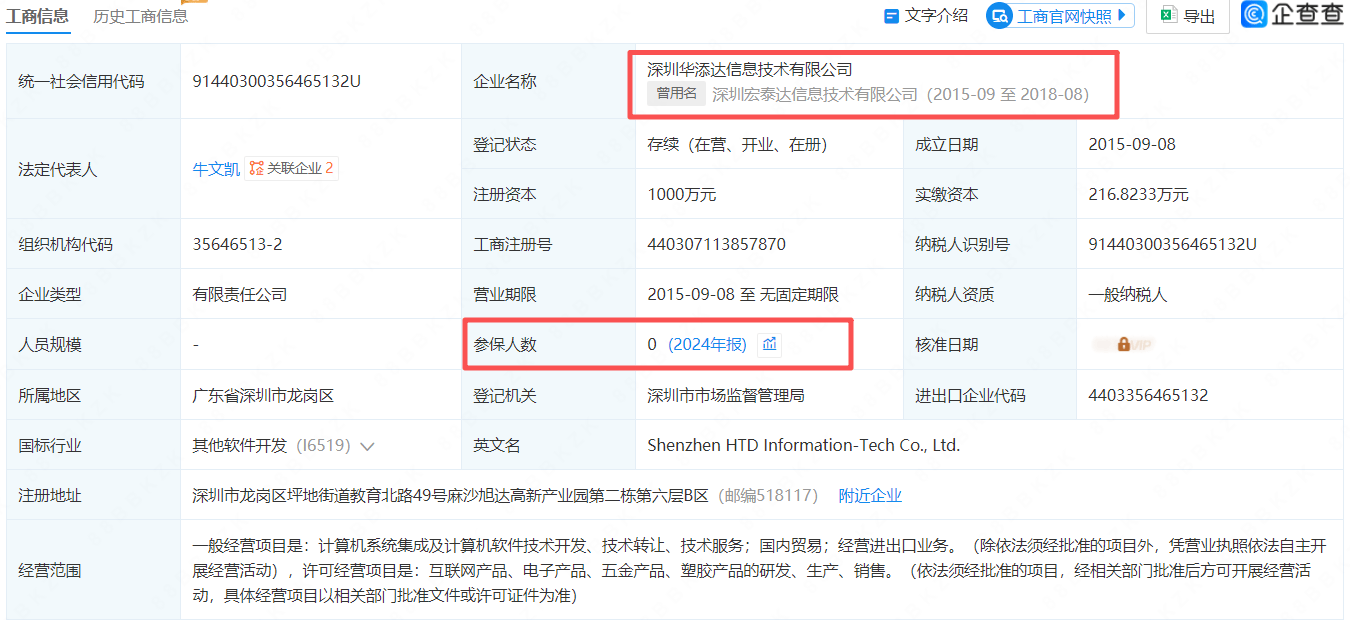
Task: Click the 导出 export button
Action: coord(1188,16)
